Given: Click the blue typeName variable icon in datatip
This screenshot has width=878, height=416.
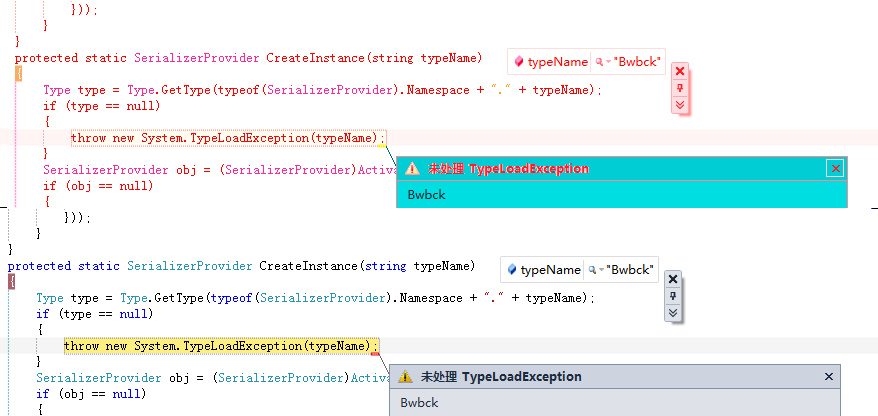Looking at the screenshot, I should click(511, 270).
